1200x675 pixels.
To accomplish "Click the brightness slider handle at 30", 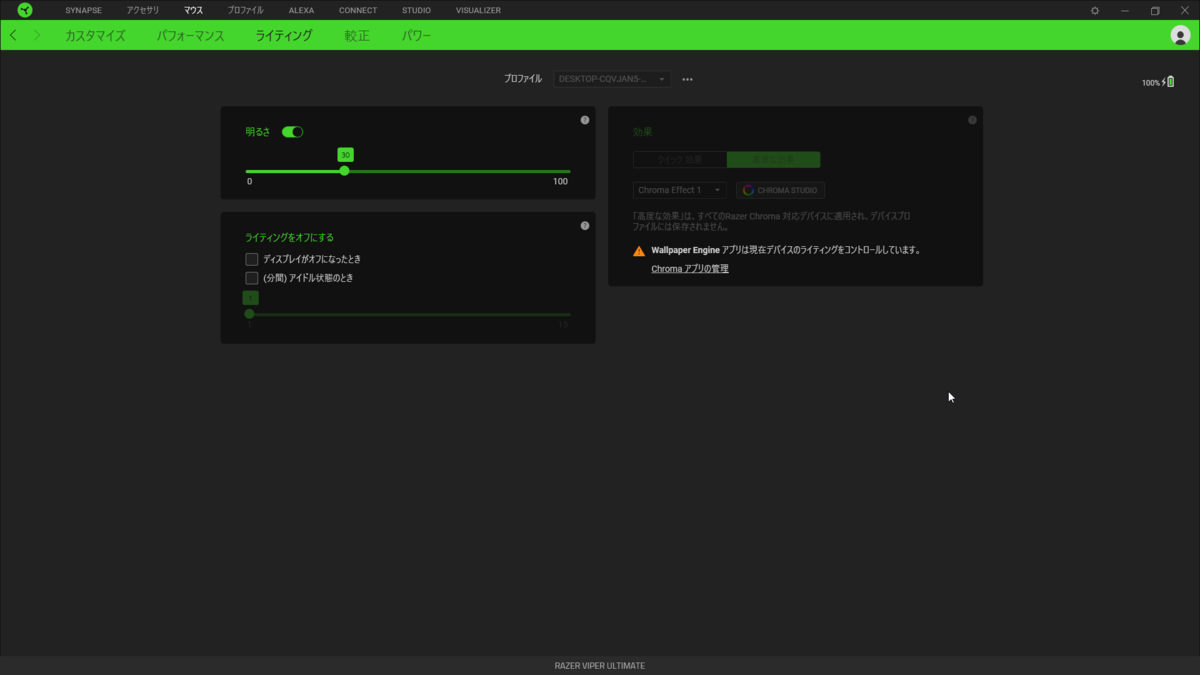I will [x=344, y=171].
